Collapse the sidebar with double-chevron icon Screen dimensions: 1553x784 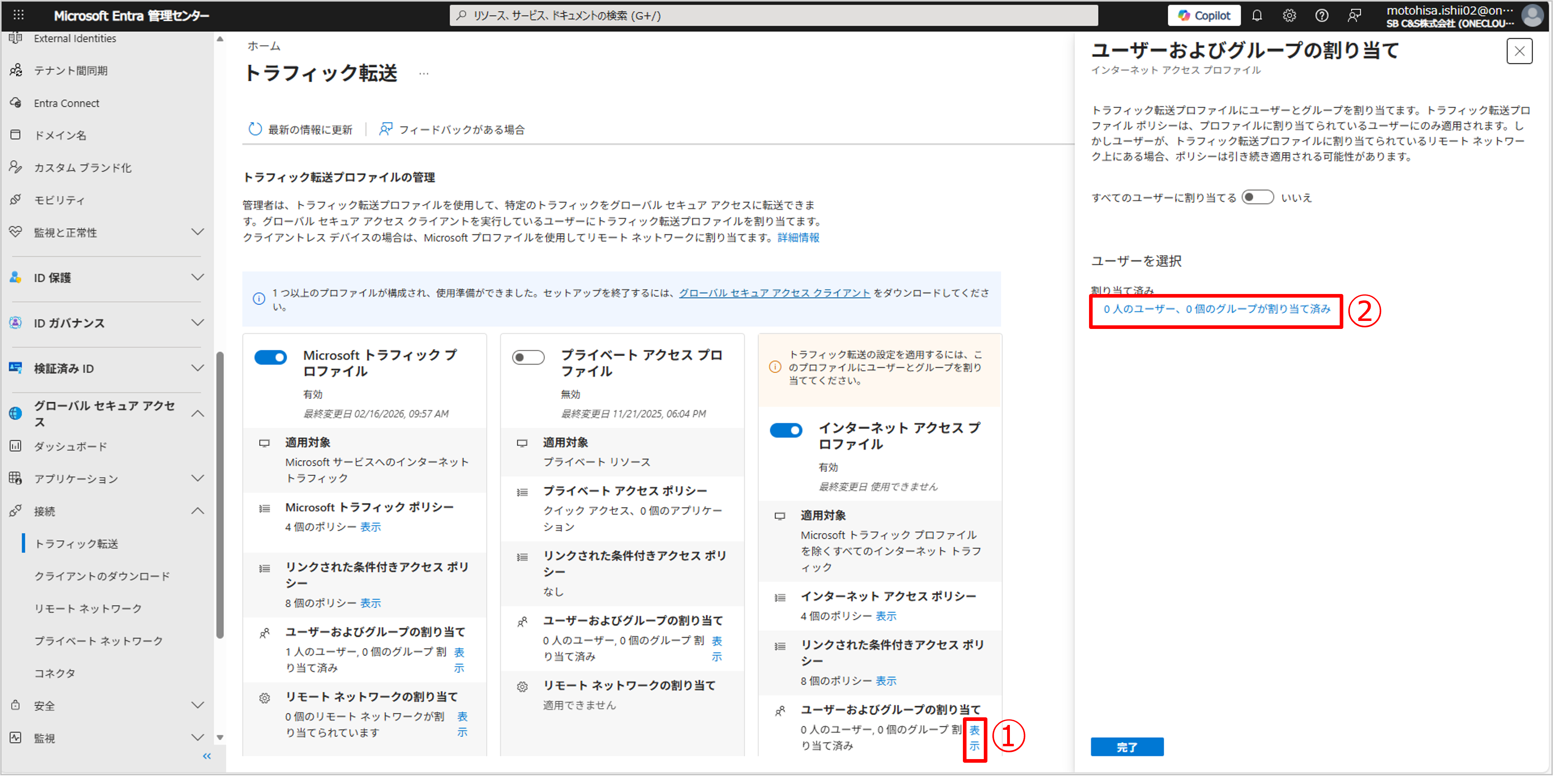[207, 755]
